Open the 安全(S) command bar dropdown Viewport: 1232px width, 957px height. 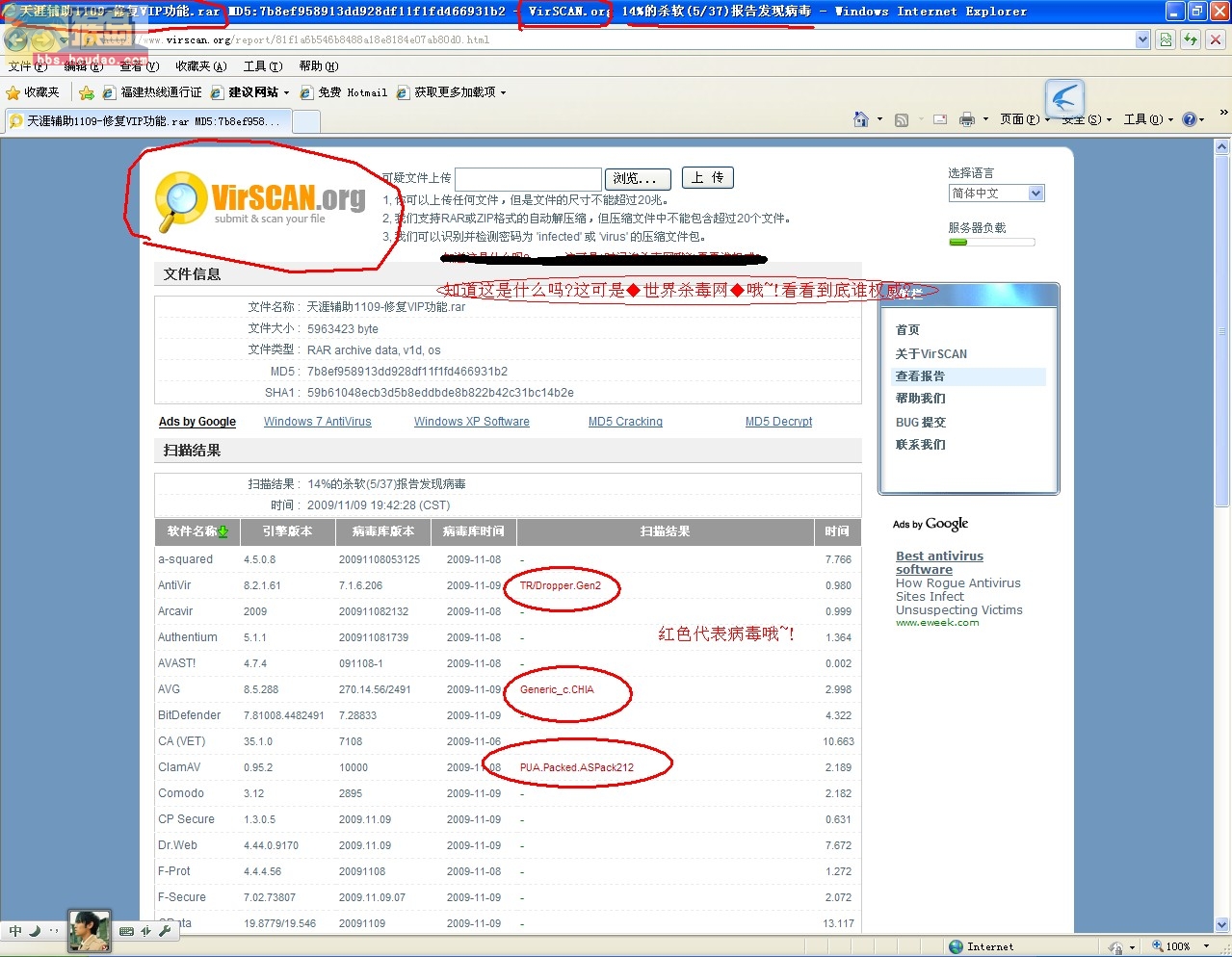[1087, 119]
